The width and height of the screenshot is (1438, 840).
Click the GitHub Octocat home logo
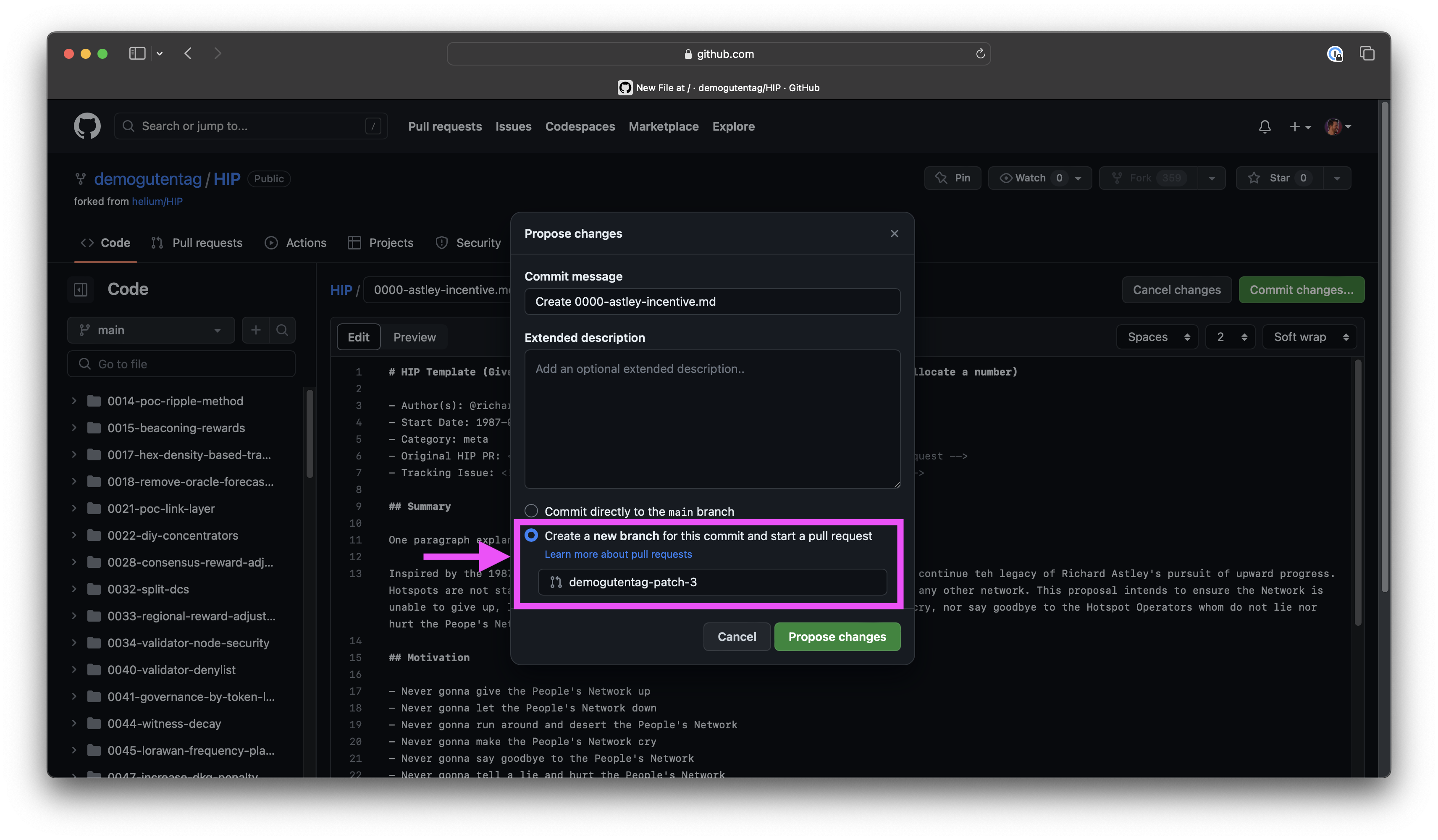[87, 126]
